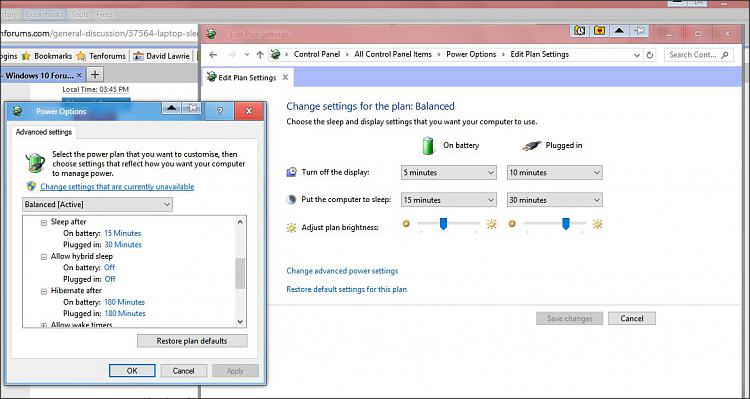Viewport: 750px width, 399px height.
Task: Open the address bar history dropdown arrow
Action: coord(637,55)
